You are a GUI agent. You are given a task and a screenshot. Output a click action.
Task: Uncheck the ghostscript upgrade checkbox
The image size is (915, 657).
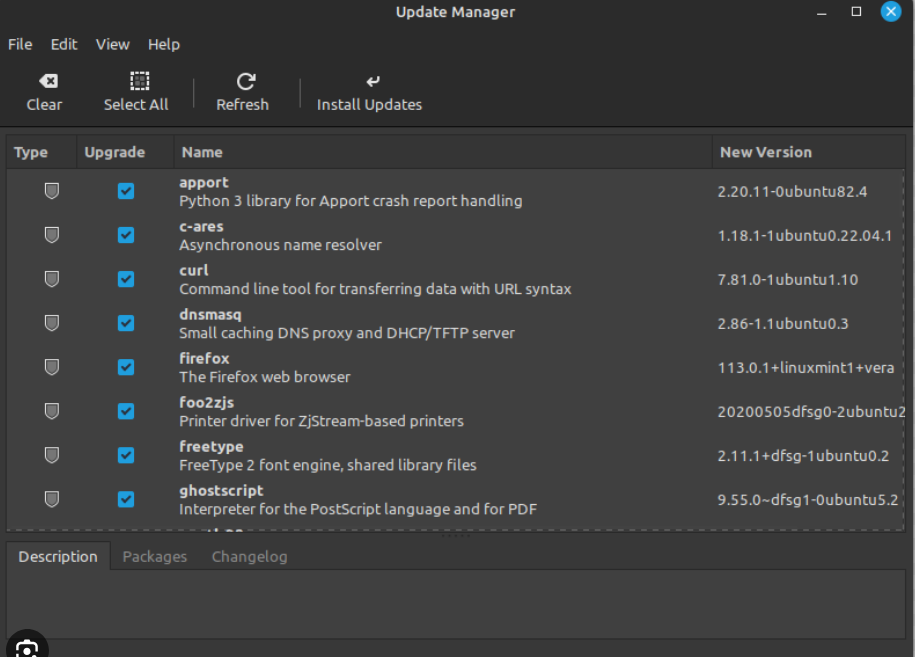tap(126, 499)
